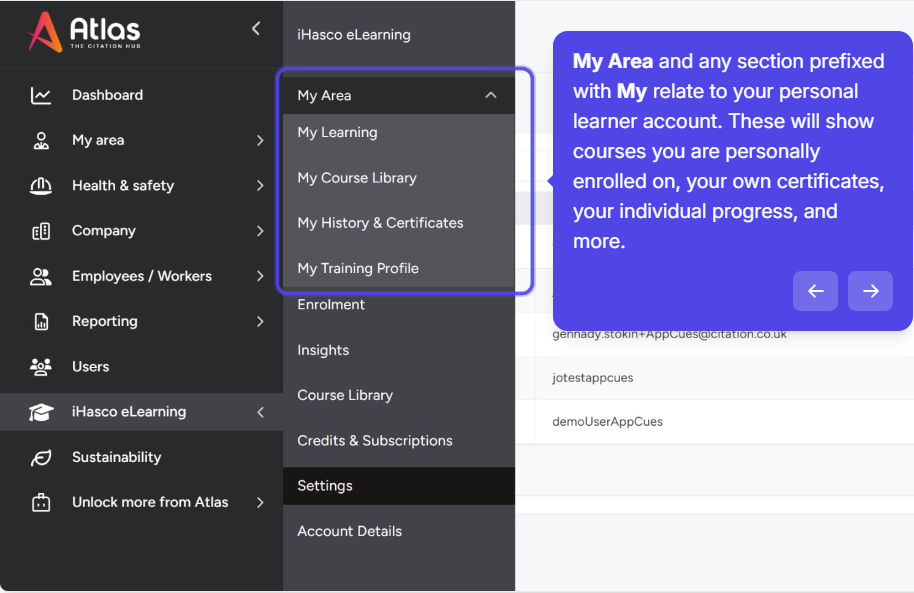Collapse the My Area submenu section

[x=491, y=95]
